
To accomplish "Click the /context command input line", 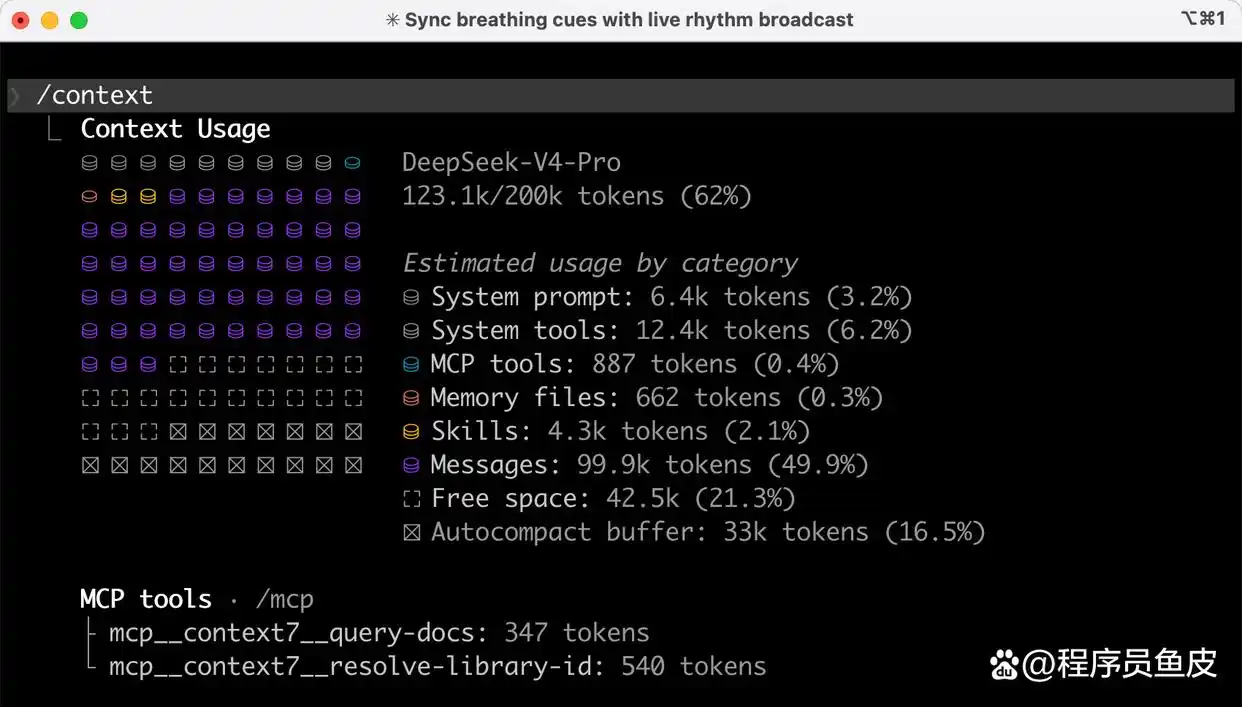I will [621, 96].
